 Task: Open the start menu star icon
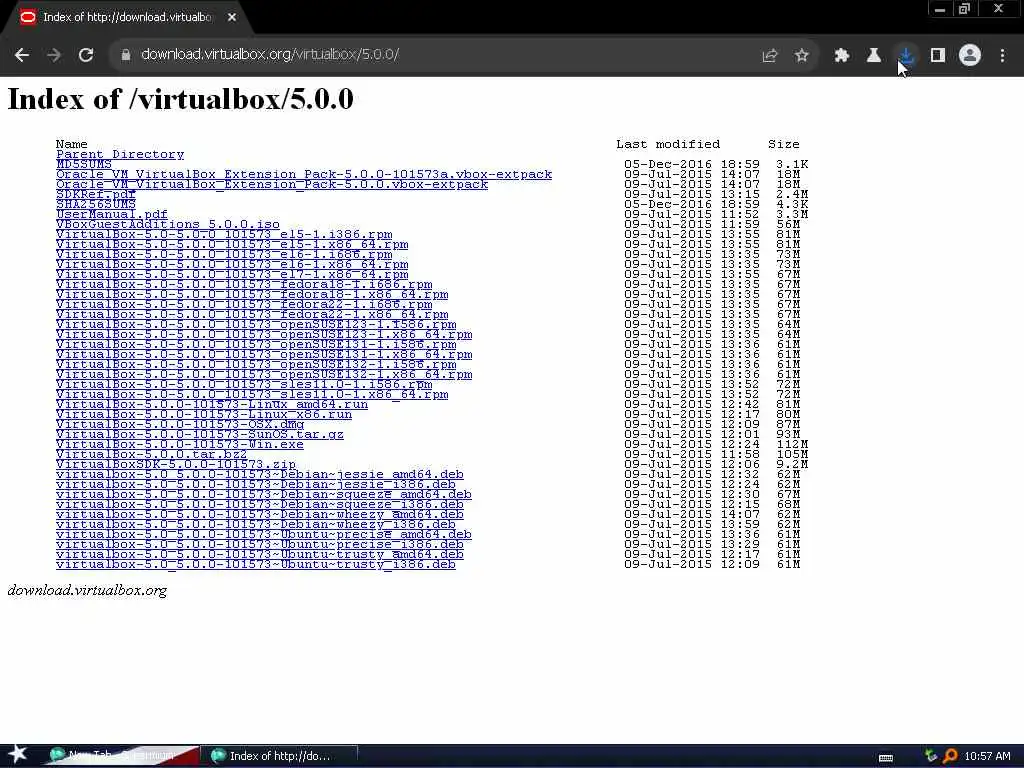click(x=18, y=754)
